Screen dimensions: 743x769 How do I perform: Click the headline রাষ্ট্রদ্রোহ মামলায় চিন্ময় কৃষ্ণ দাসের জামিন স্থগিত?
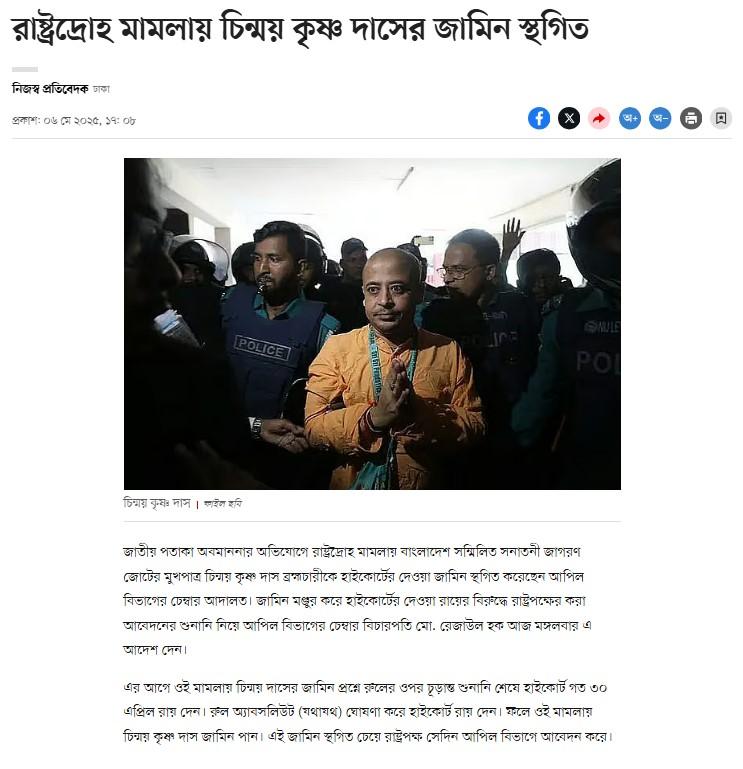tap(300, 29)
